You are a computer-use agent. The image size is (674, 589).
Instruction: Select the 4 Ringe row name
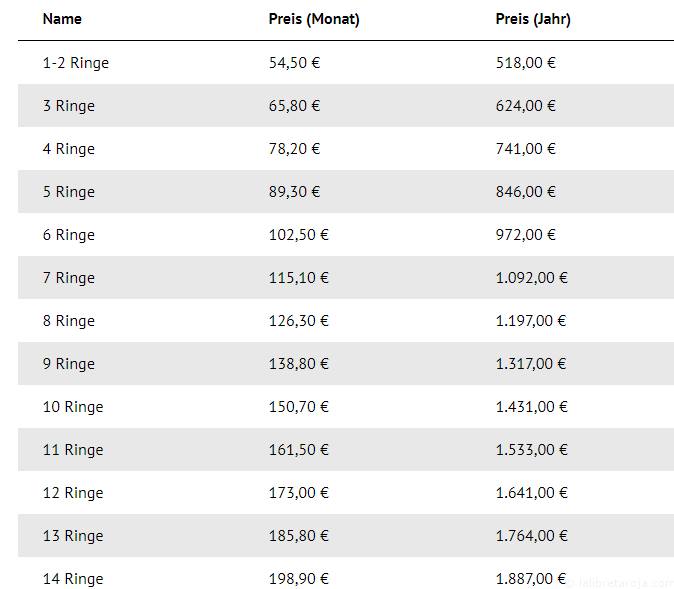(x=69, y=149)
